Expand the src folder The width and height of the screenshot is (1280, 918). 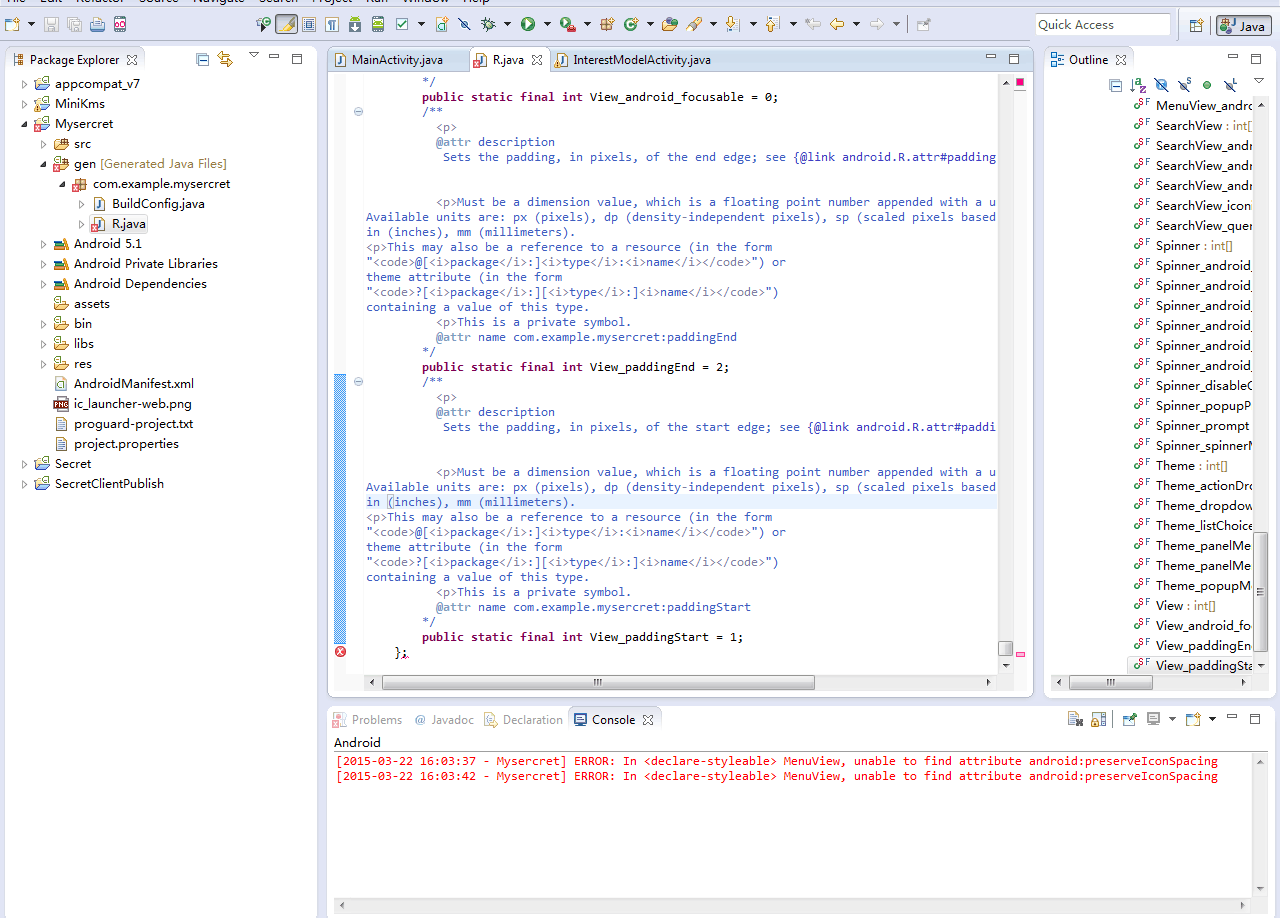pyautogui.click(x=43, y=144)
